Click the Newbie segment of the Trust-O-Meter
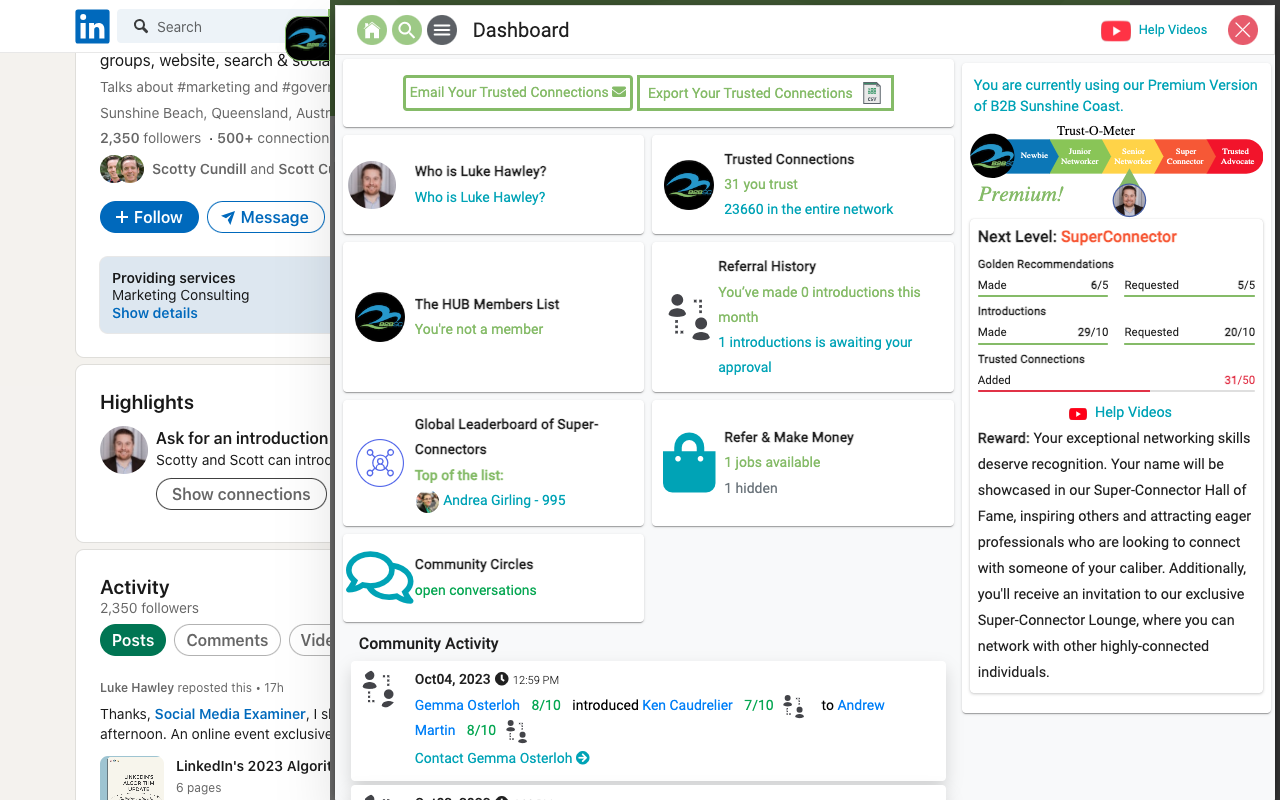Screen dimensions: 1280x800 point(1034,156)
